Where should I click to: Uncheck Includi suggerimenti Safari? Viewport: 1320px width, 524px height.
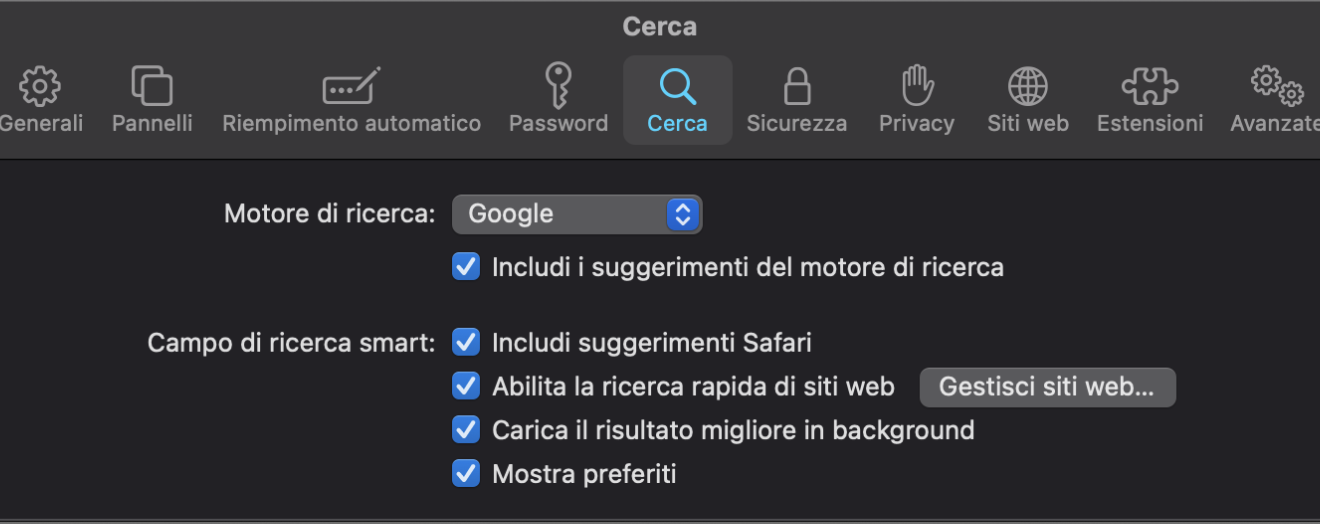click(466, 343)
